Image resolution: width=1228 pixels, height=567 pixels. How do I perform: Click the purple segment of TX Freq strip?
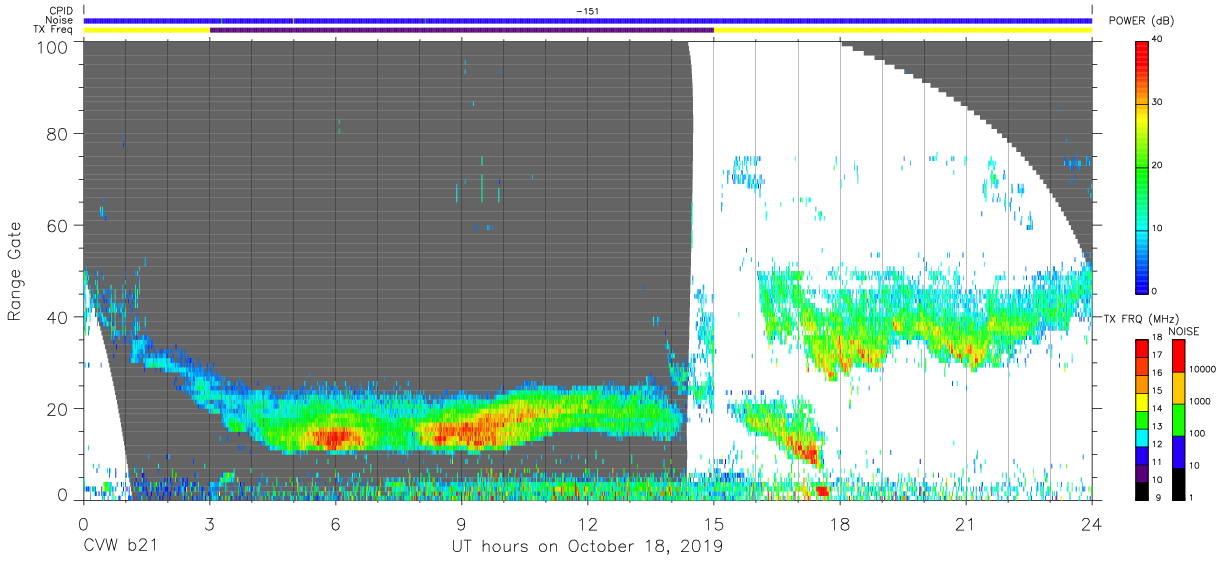point(461,30)
